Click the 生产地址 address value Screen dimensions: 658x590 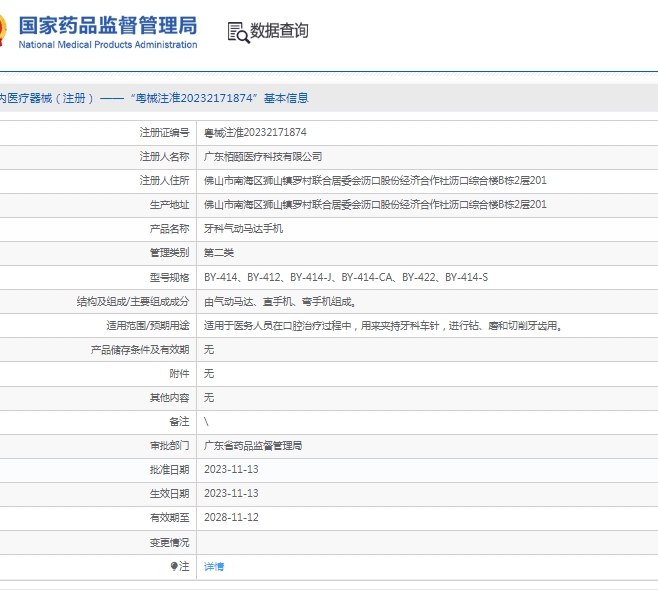(375, 204)
